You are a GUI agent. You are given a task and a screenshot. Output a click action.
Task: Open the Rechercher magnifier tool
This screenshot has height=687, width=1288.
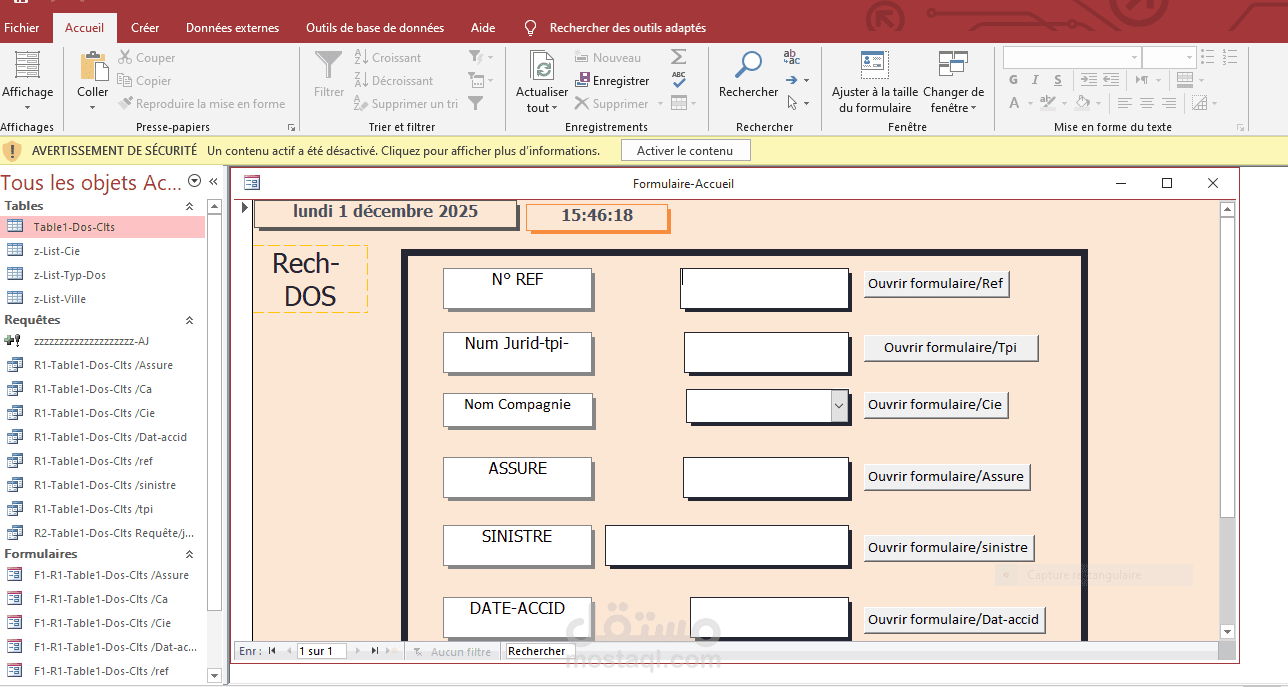(748, 68)
